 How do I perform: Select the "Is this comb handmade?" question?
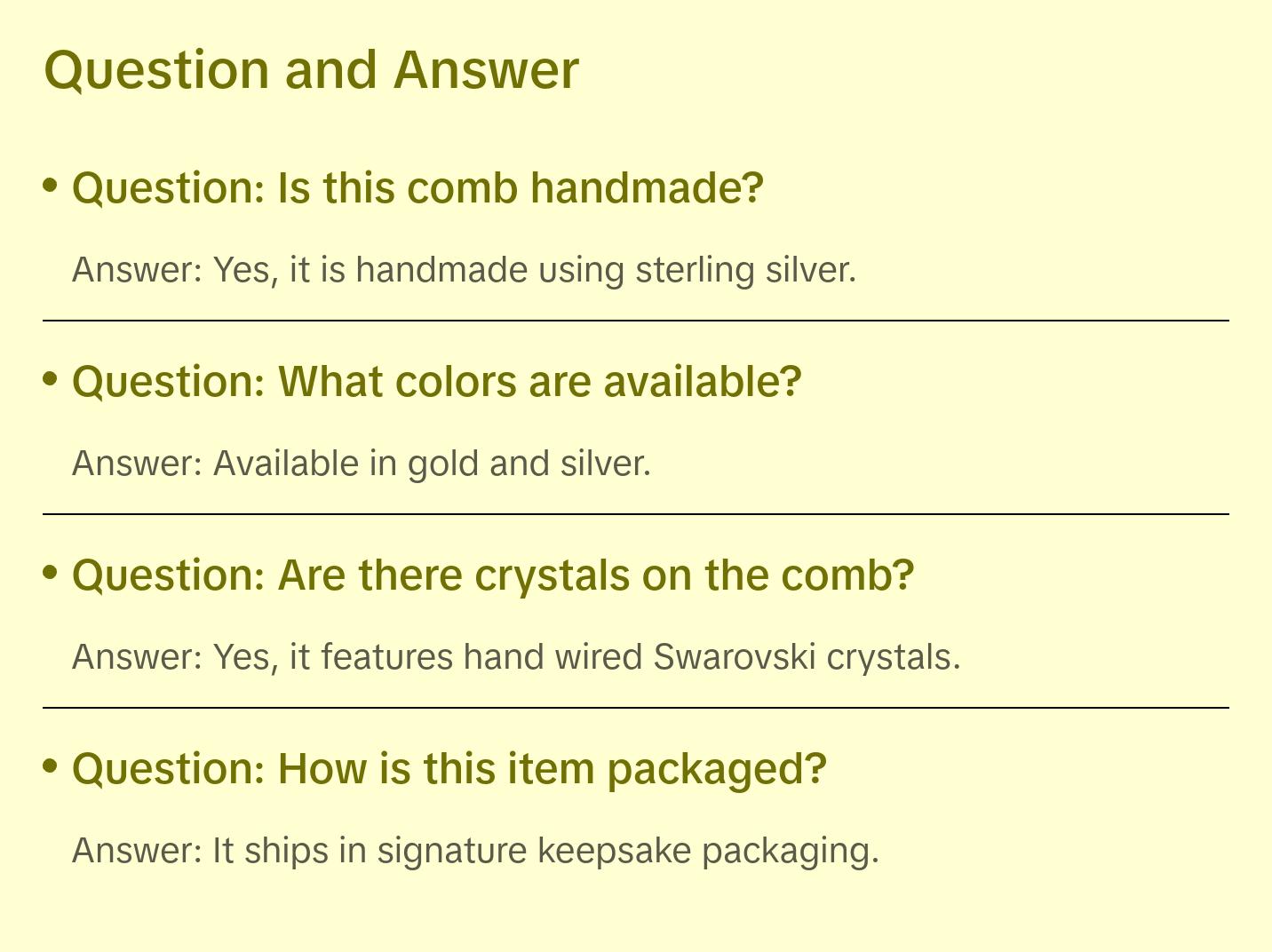(417, 188)
